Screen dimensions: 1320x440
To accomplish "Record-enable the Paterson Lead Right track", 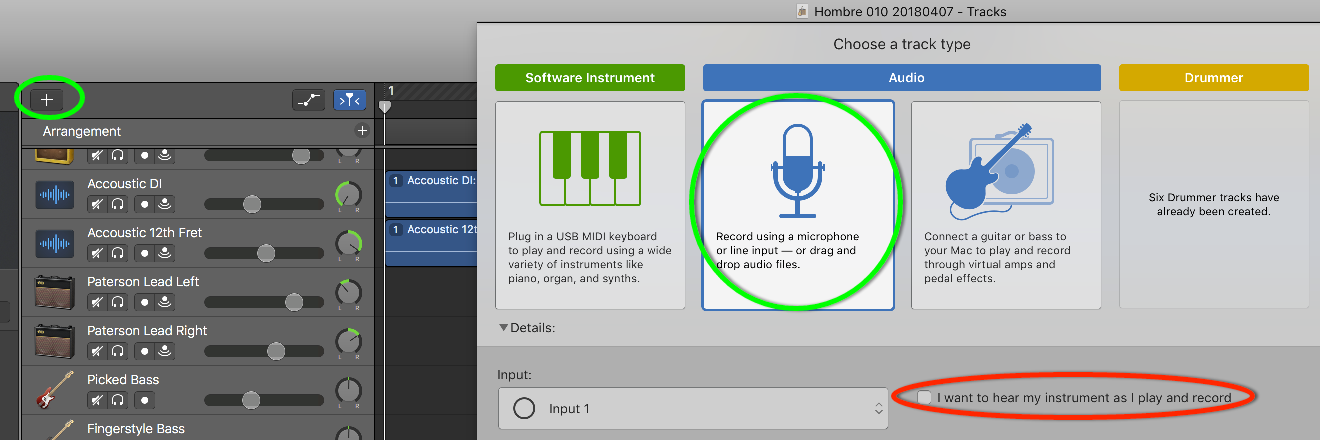I will (x=144, y=350).
